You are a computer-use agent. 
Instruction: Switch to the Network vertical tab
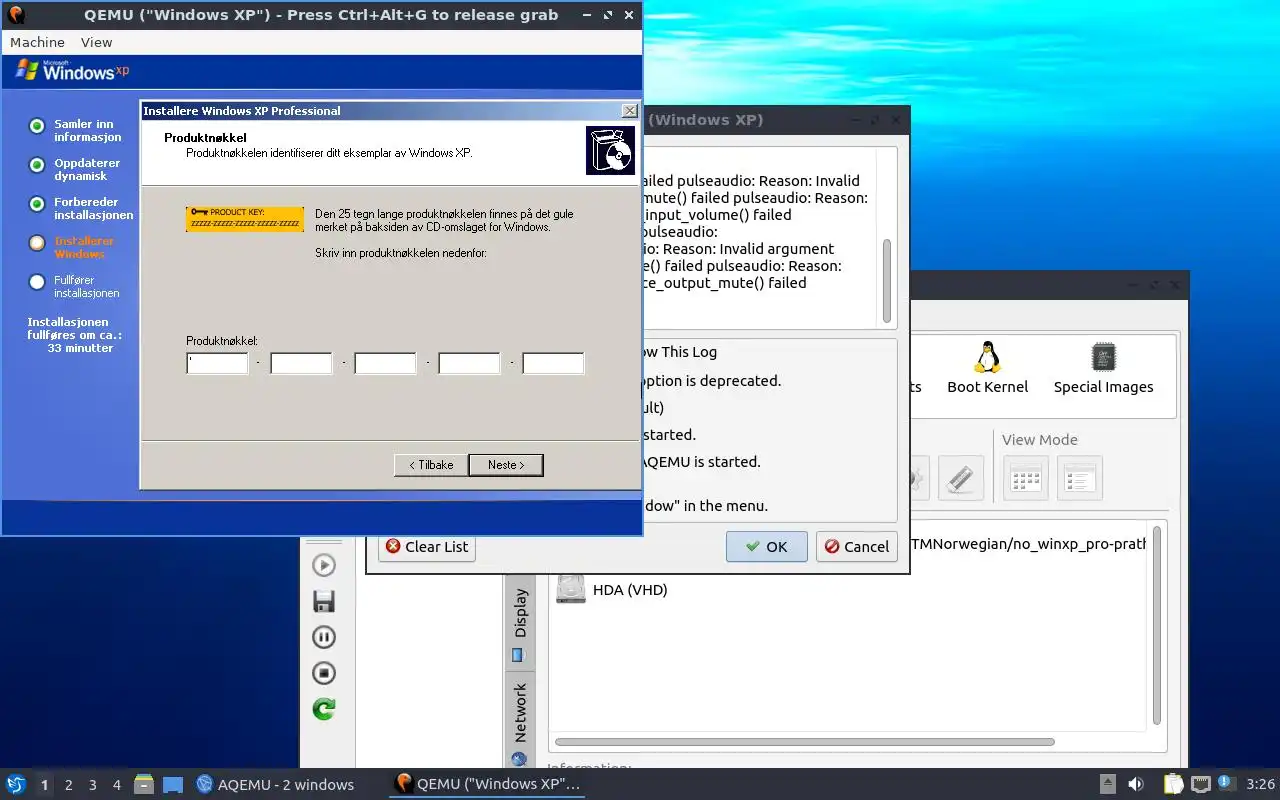pos(520,722)
